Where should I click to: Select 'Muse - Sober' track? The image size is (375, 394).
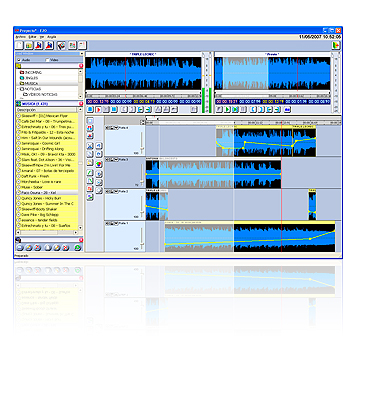(47, 187)
